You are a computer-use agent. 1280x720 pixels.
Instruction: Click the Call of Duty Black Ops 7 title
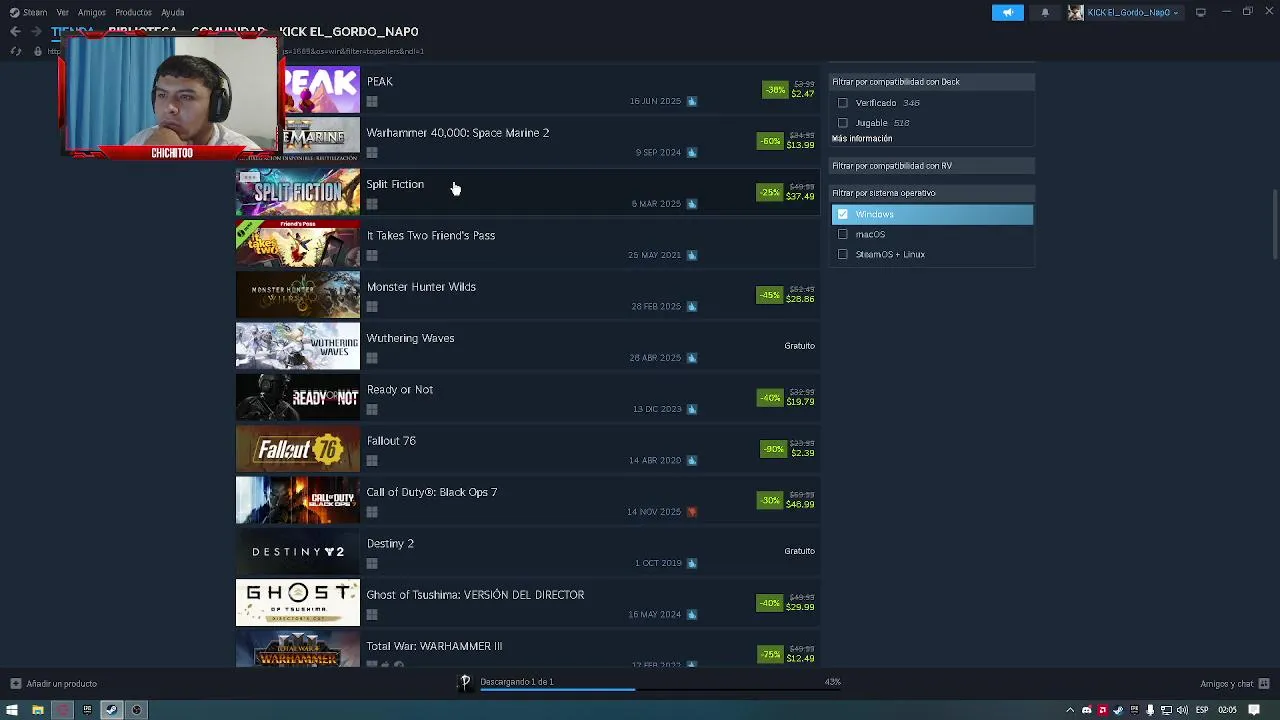coord(432,492)
